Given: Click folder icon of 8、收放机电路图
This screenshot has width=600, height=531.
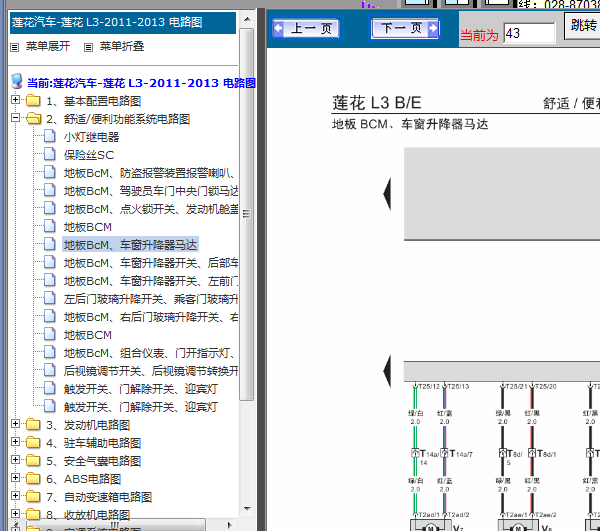Looking at the screenshot, I should coord(33,515).
